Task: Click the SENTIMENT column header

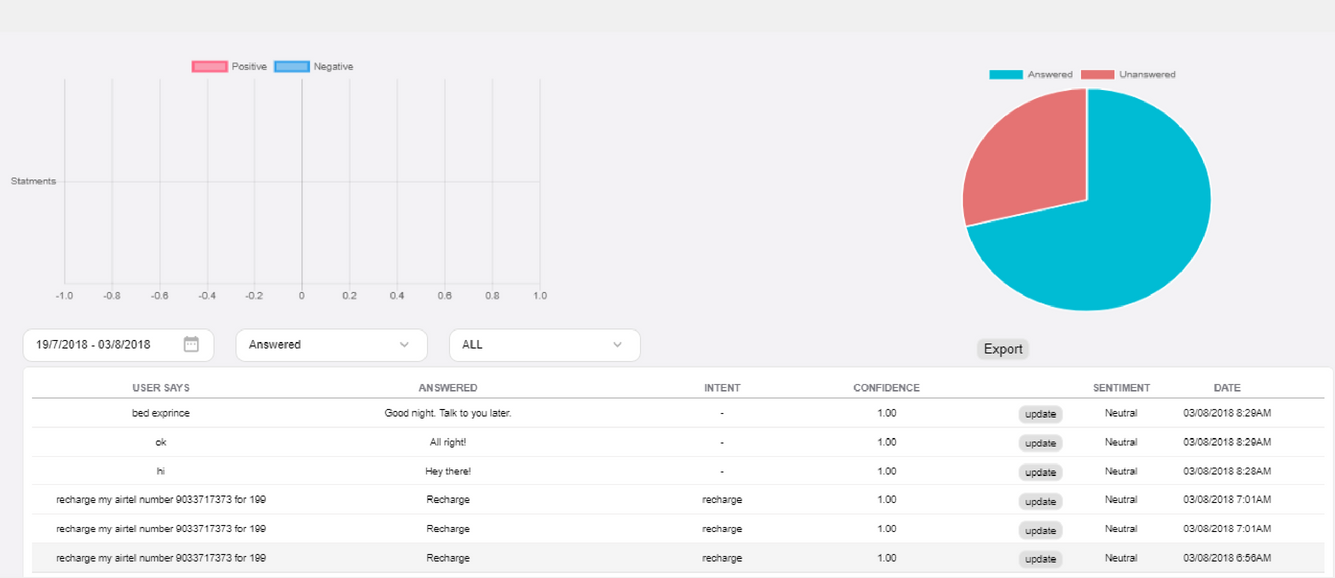Action: pyautogui.click(x=1121, y=388)
